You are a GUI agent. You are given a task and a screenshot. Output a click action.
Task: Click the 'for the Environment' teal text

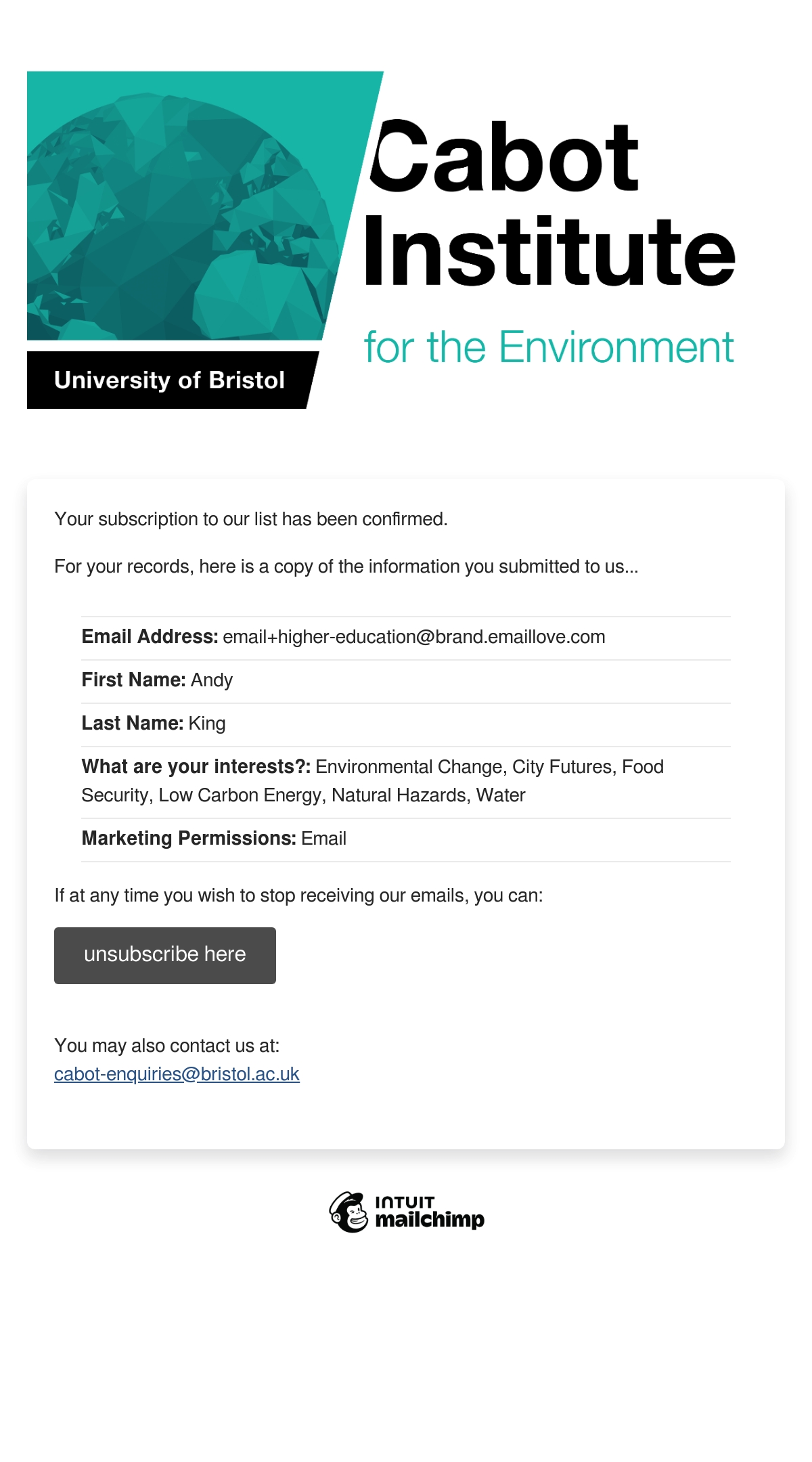click(549, 347)
